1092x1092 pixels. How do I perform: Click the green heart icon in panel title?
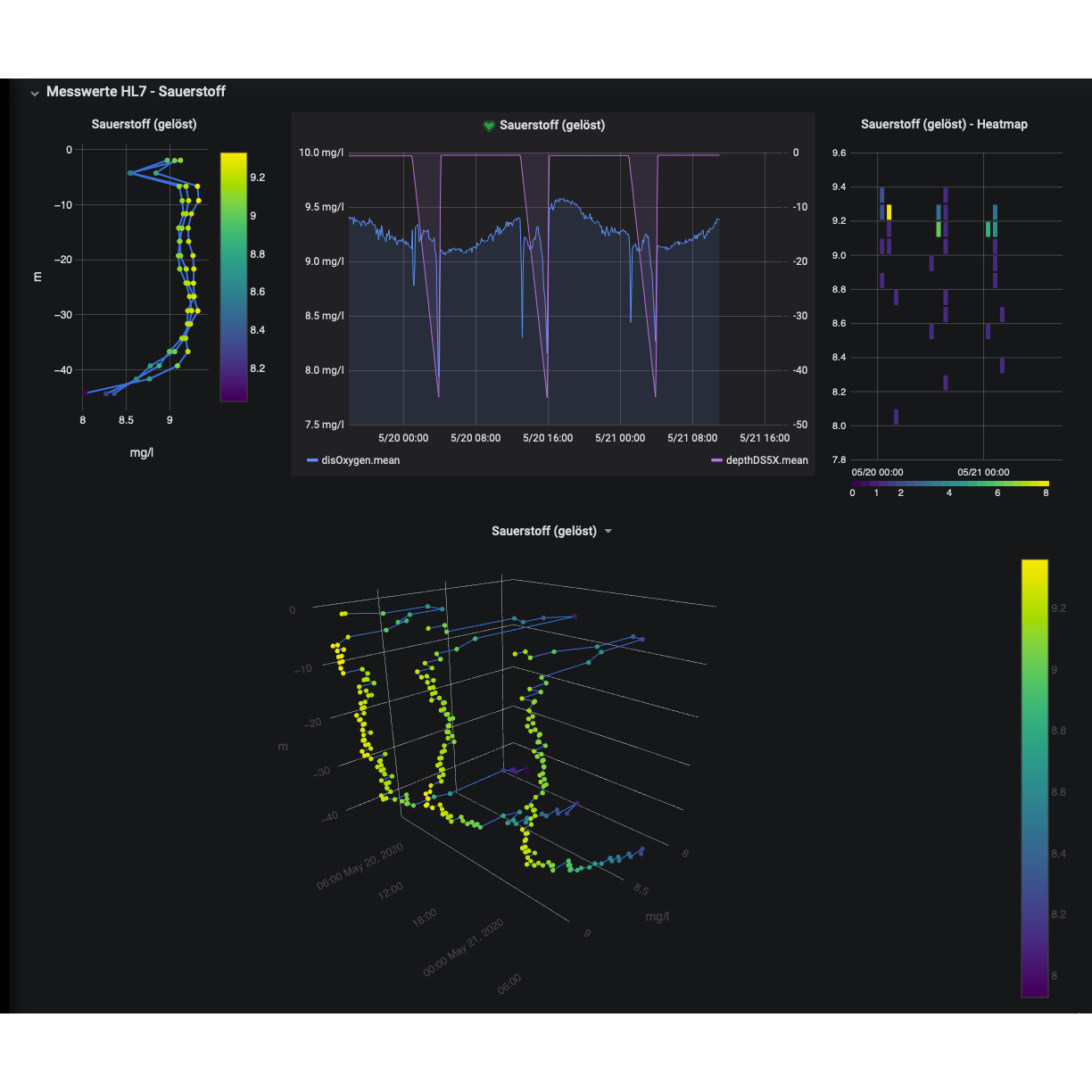[488, 126]
